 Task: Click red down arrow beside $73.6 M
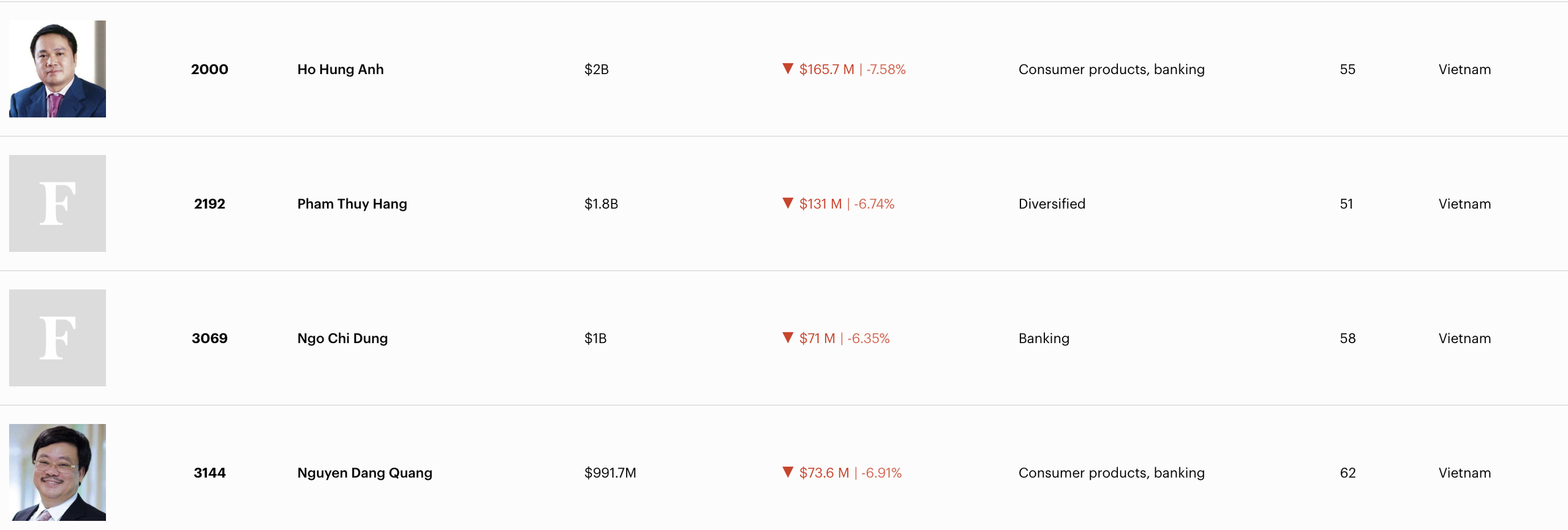tap(788, 472)
